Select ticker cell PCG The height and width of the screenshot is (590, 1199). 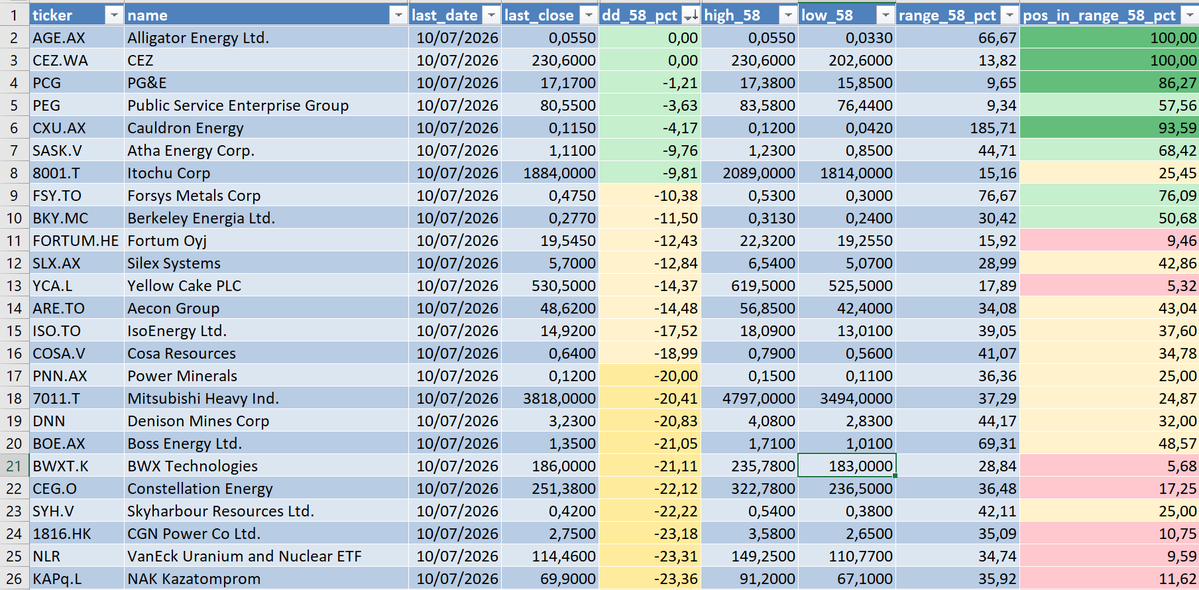pos(76,83)
